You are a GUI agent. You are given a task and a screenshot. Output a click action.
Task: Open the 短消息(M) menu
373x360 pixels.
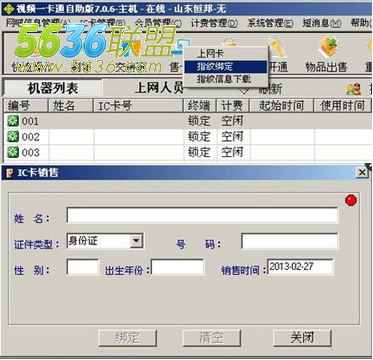[322, 23]
